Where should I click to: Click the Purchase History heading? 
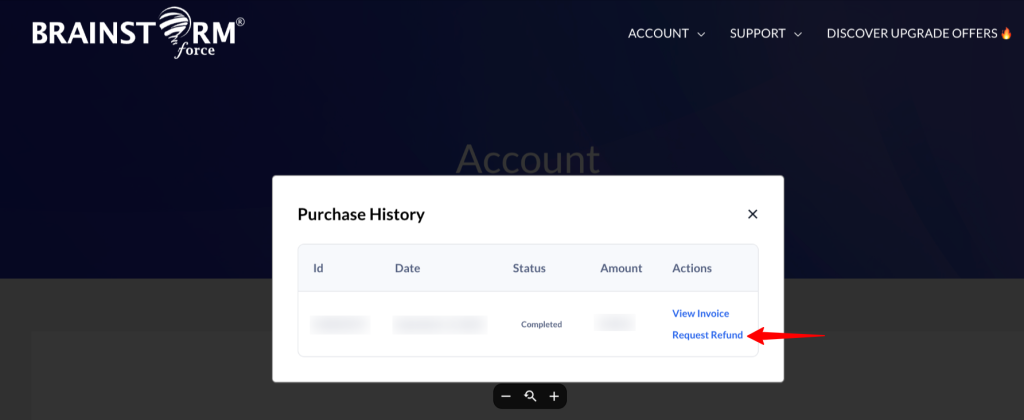tap(361, 214)
